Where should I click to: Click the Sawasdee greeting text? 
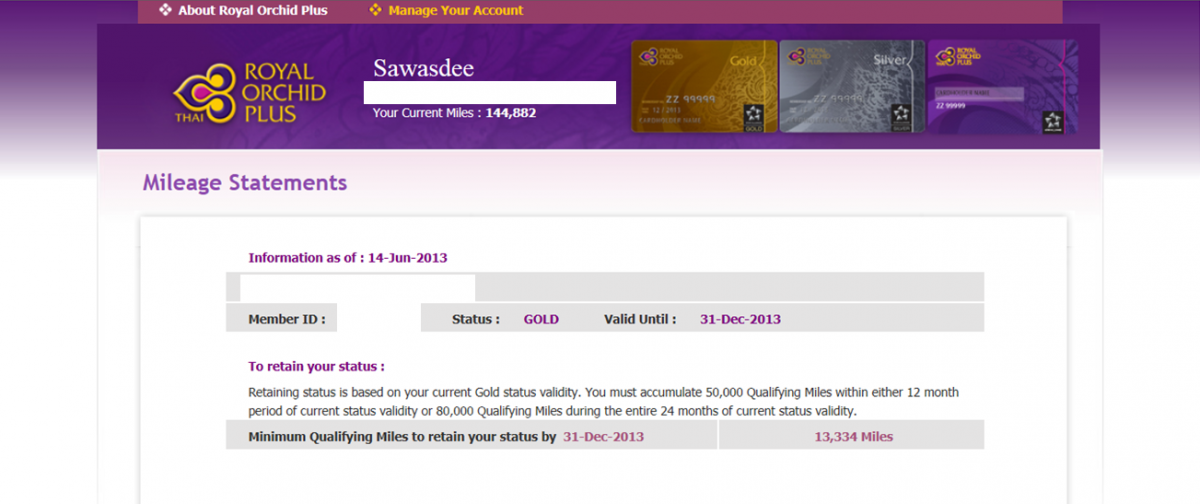424,69
